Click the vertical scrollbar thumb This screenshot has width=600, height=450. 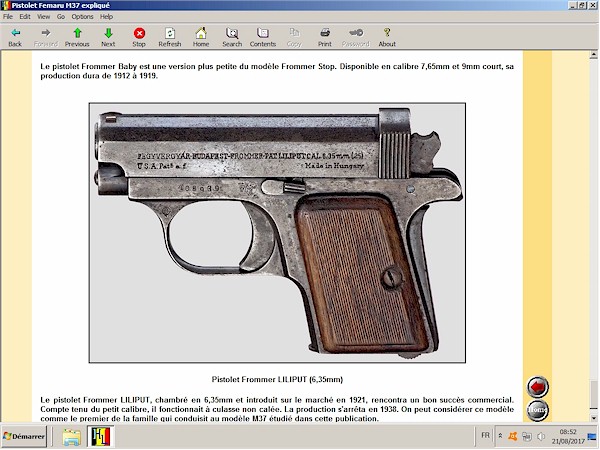pos(593,395)
